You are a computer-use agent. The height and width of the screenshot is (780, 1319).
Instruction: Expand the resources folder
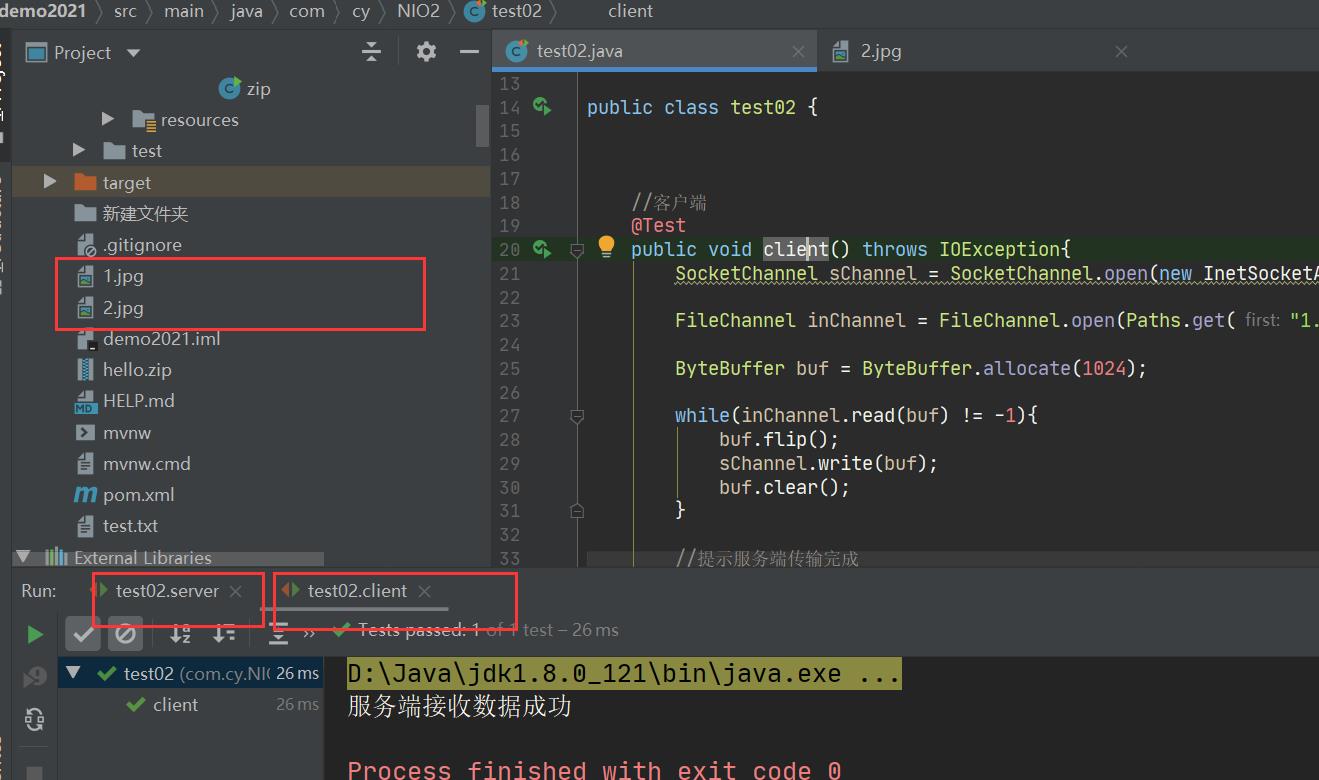(x=107, y=119)
